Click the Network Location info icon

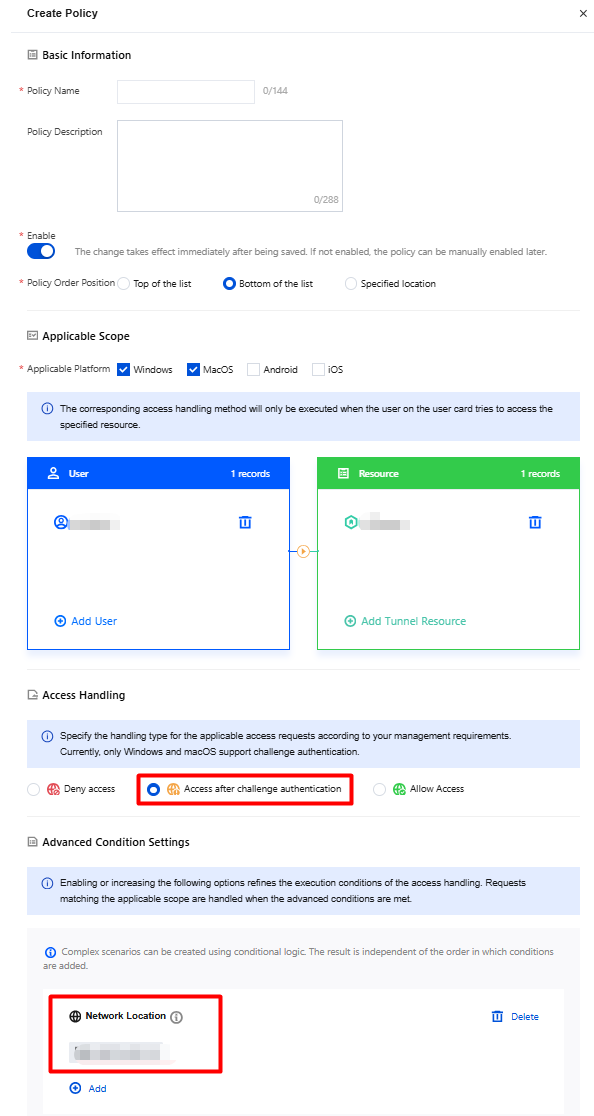(x=177, y=1017)
